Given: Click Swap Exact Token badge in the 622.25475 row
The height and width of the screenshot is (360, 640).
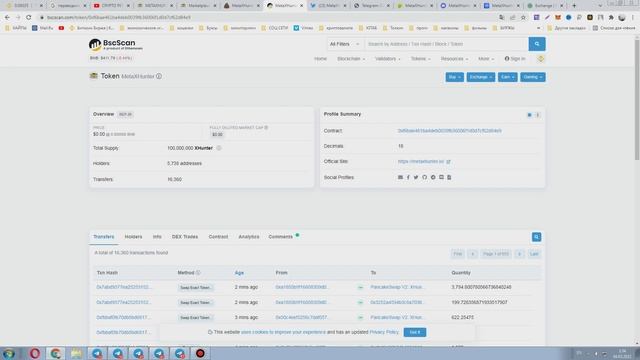Looking at the screenshot, I should [x=196, y=318].
